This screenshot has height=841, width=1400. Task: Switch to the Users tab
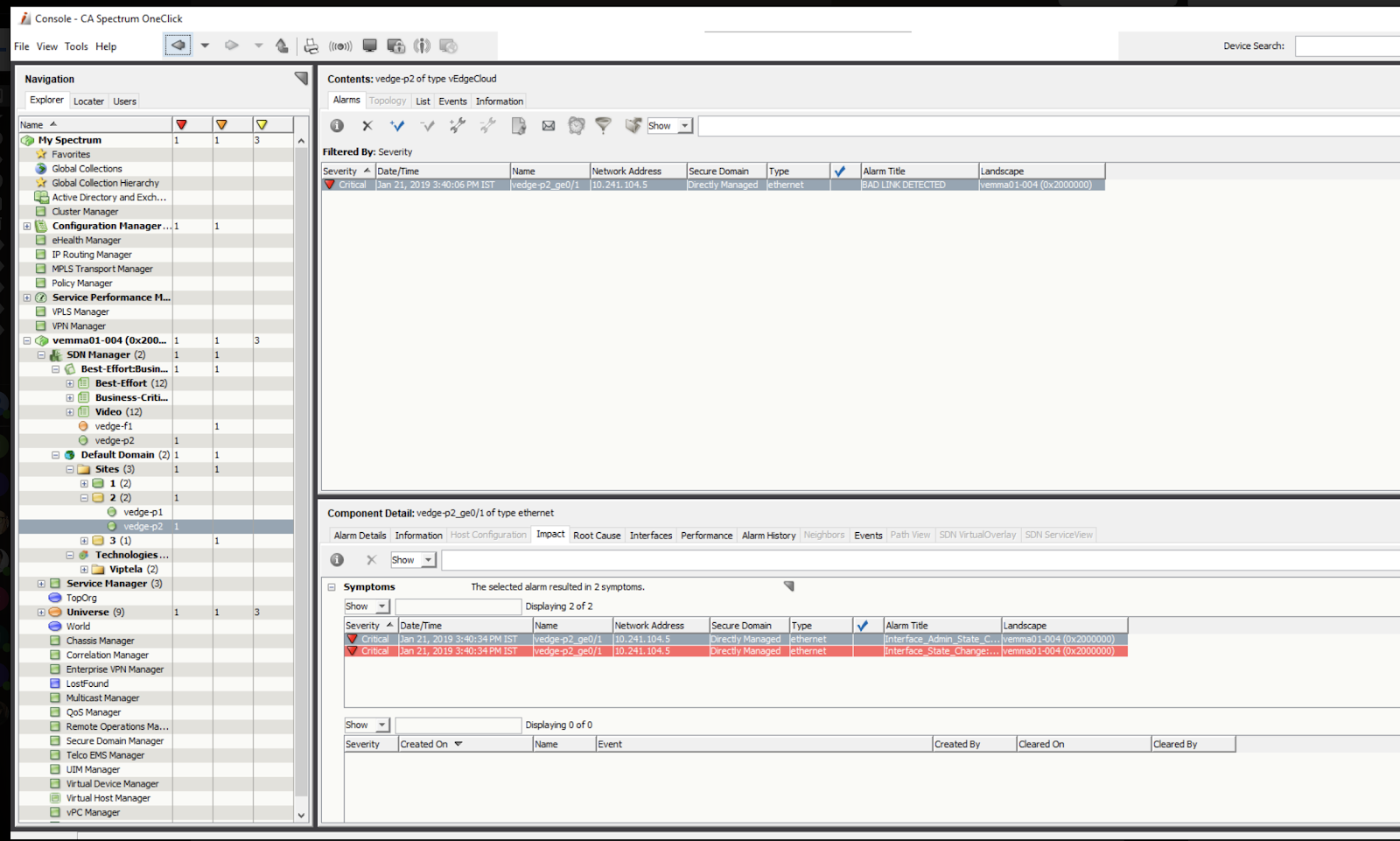pyautogui.click(x=125, y=102)
